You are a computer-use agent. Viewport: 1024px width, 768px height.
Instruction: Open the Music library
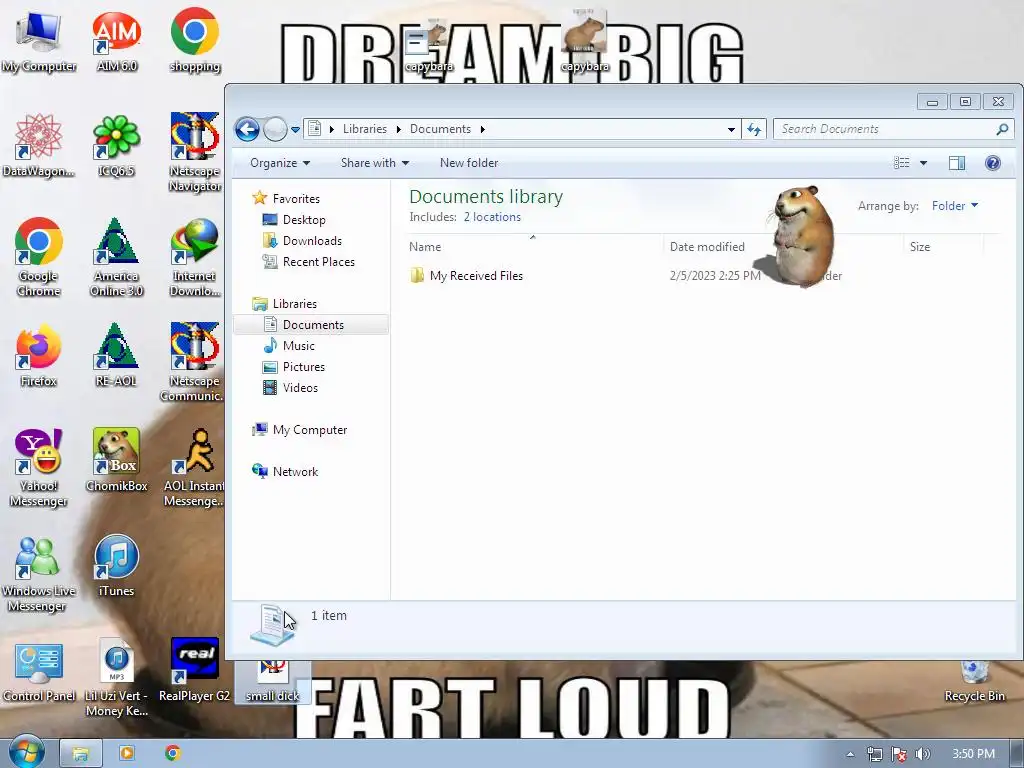click(298, 346)
